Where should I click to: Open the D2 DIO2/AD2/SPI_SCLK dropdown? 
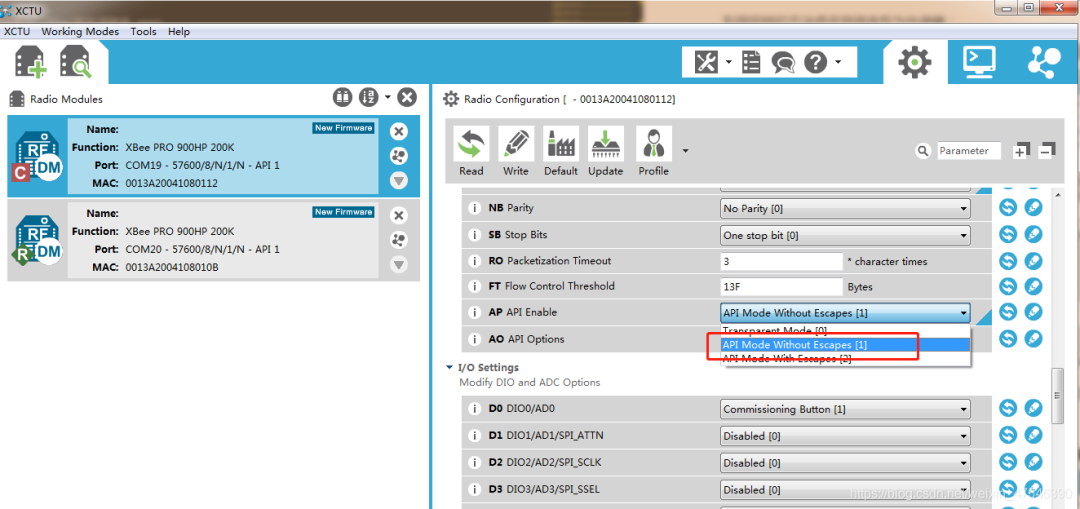tap(845, 463)
